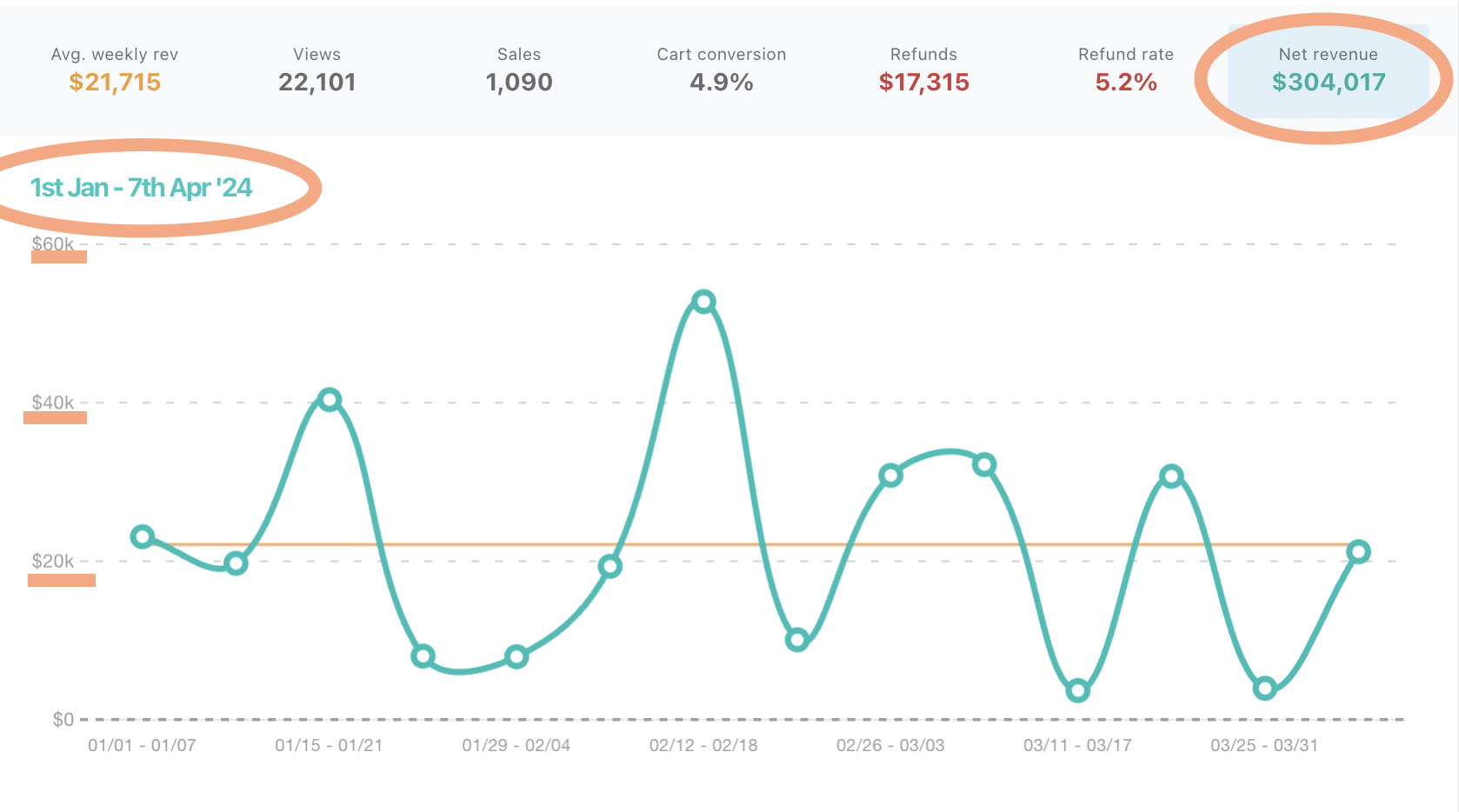The width and height of the screenshot is (1459, 812).
Task: Choose the Sales metric card
Action: (519, 71)
